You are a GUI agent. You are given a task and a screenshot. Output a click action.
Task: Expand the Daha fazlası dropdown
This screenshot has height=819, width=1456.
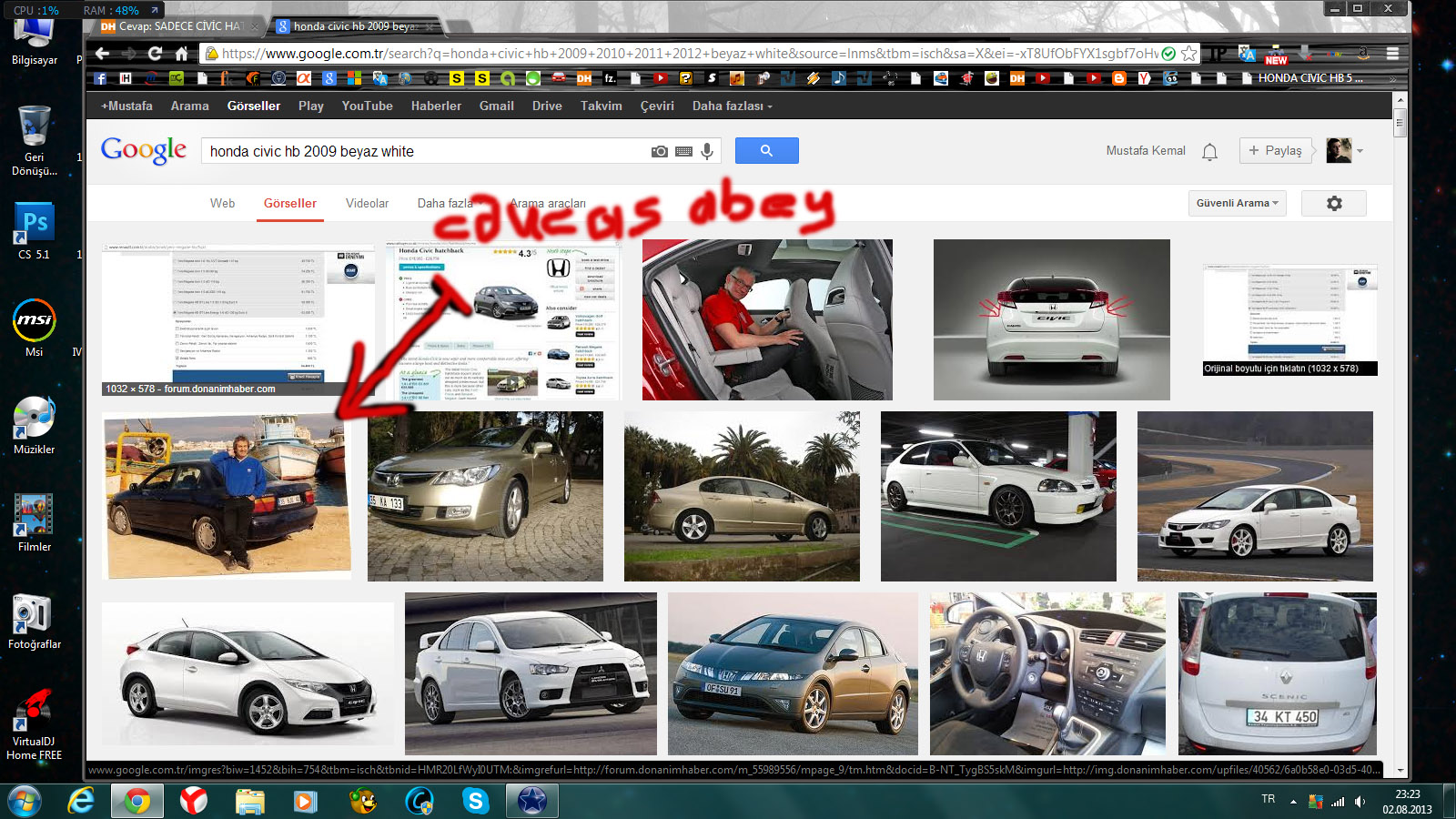pos(732,106)
